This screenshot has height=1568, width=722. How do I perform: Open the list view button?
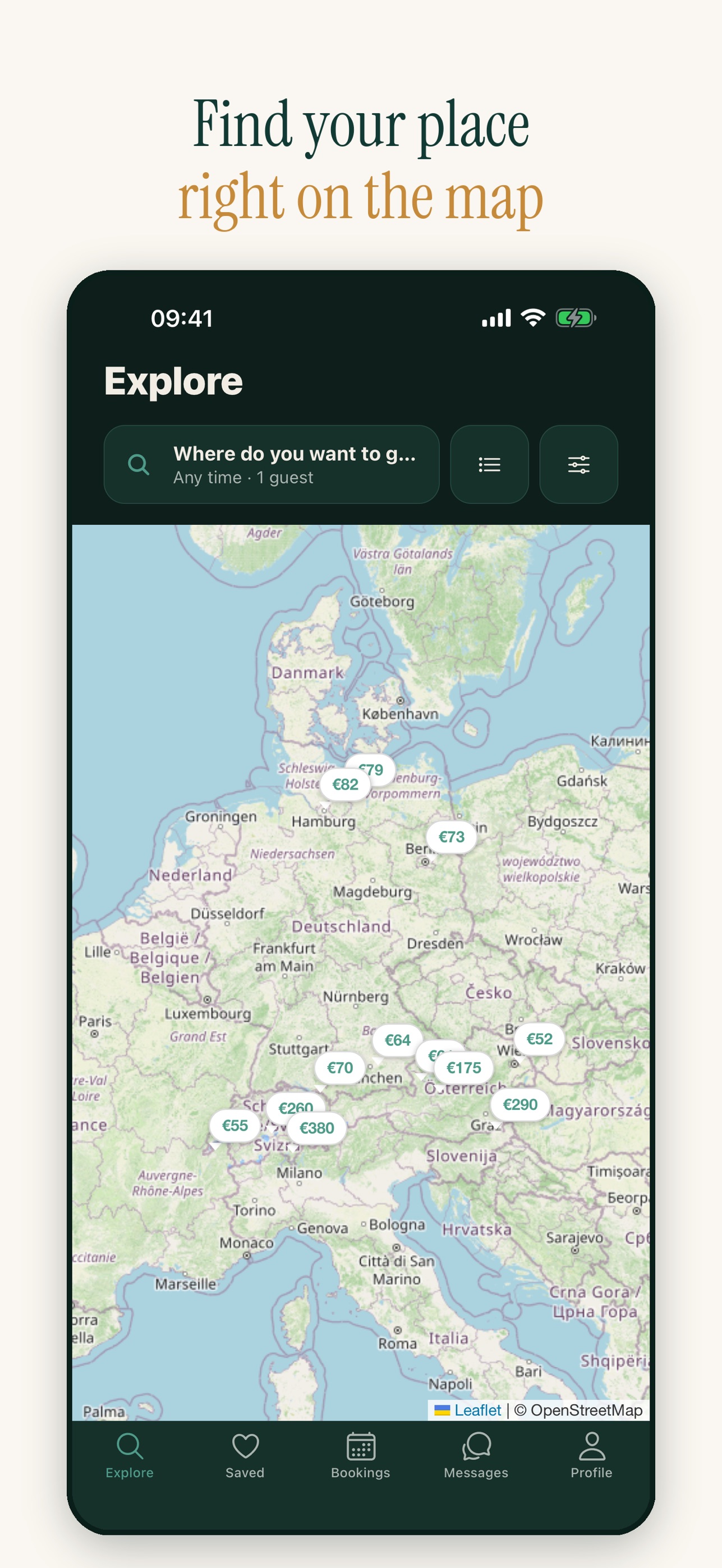pyautogui.click(x=489, y=464)
